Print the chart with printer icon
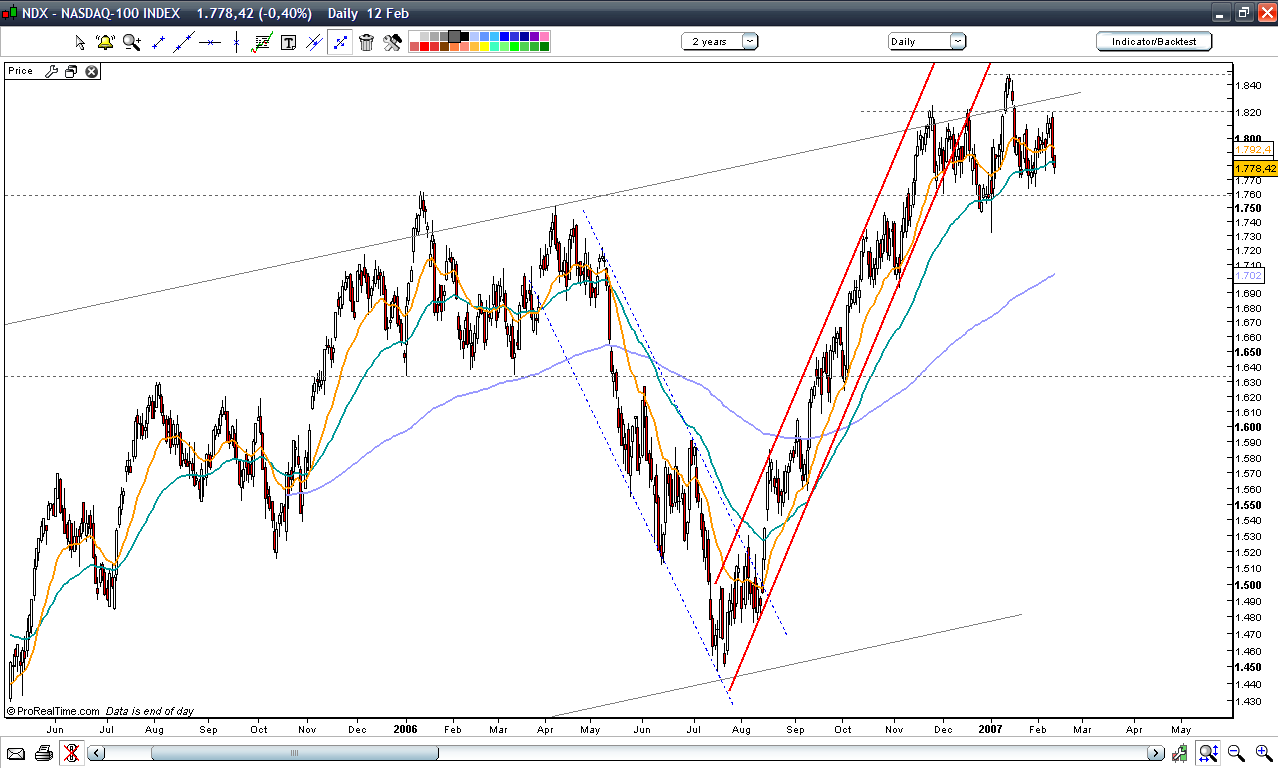Screen dimensions: 1278x768 [44, 753]
